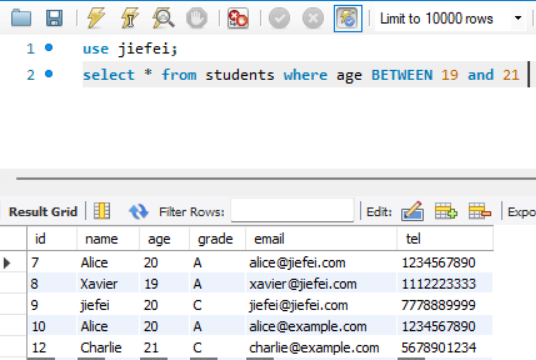Select age cell 21 for Charlie
The height and width of the screenshot is (360, 536).
[x=164, y=348]
